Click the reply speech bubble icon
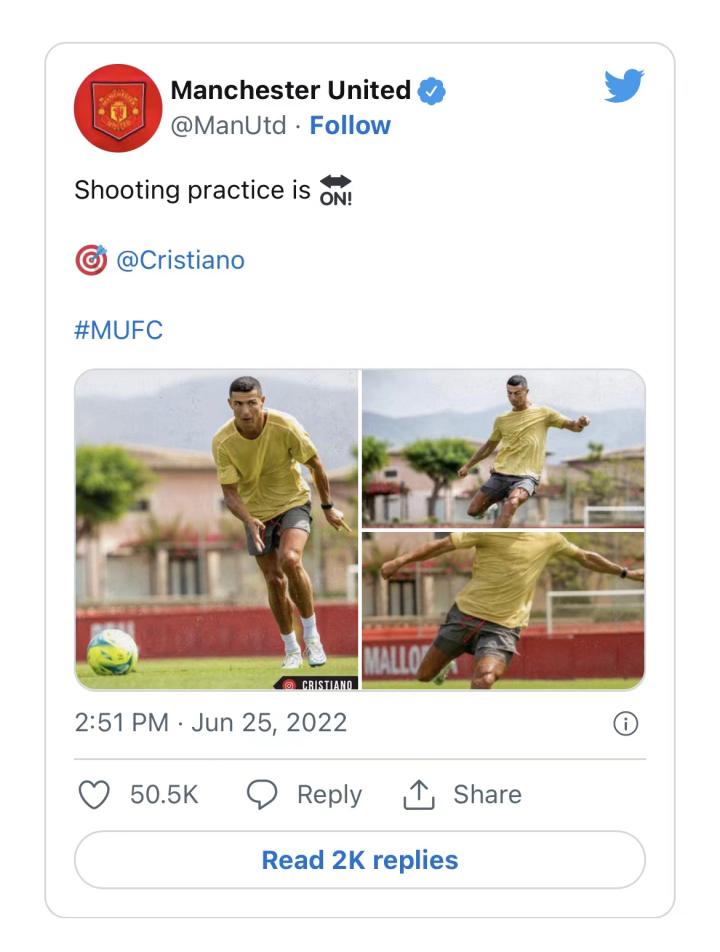The image size is (720, 952). click(x=262, y=795)
